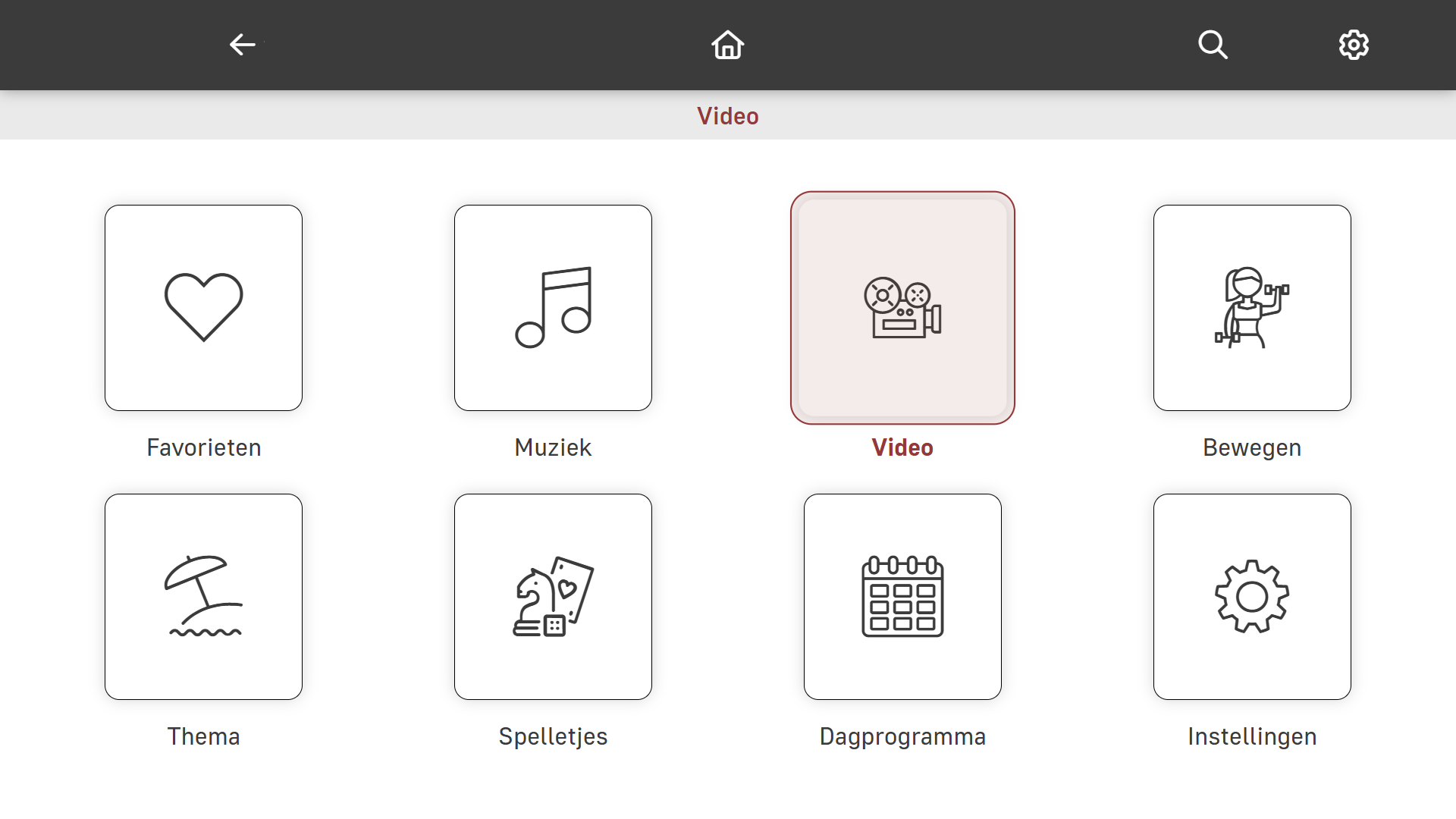Open settings gear in top bar
This screenshot has height=819, width=1456.
coord(1354,45)
